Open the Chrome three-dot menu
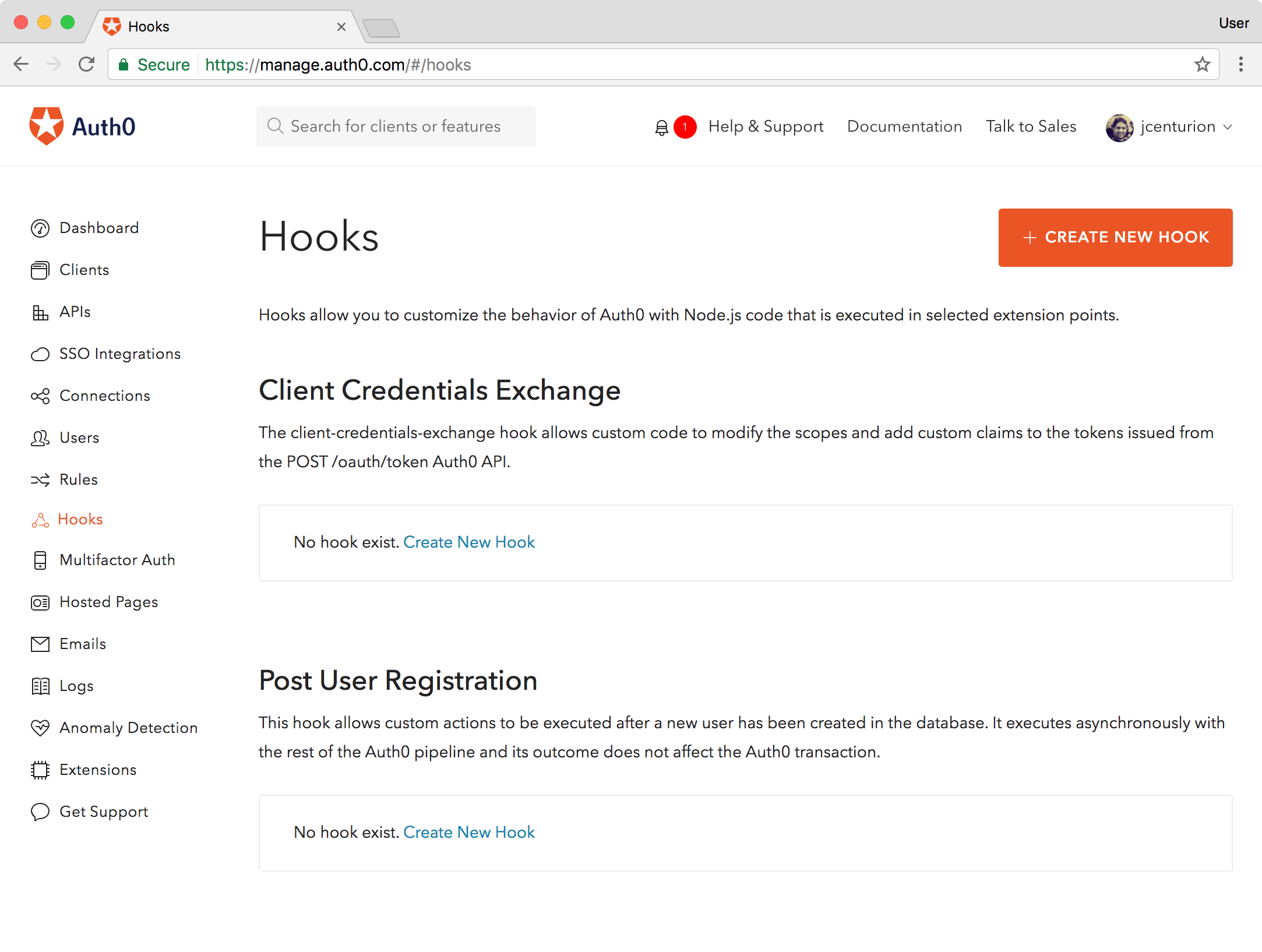Image resolution: width=1262 pixels, height=952 pixels. pyautogui.click(x=1240, y=65)
